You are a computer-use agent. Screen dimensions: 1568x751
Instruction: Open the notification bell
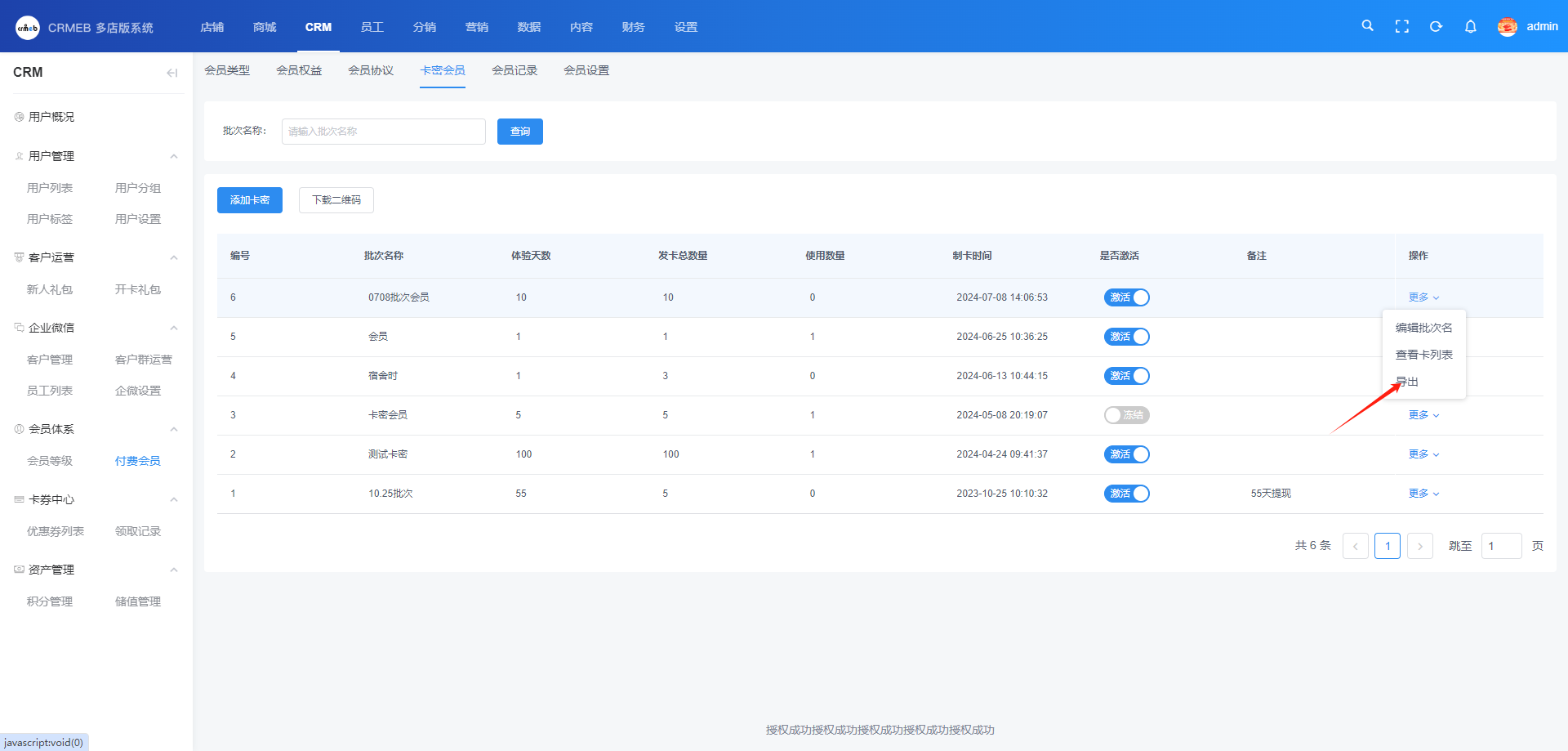point(1470,26)
